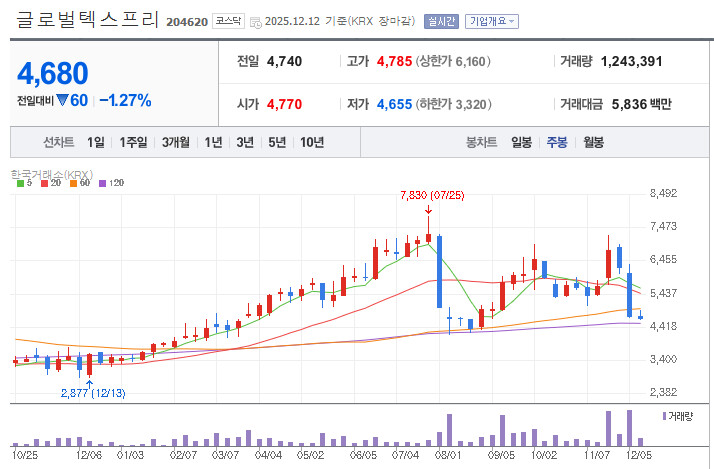Click the 하한가 3,320 text

(453, 104)
